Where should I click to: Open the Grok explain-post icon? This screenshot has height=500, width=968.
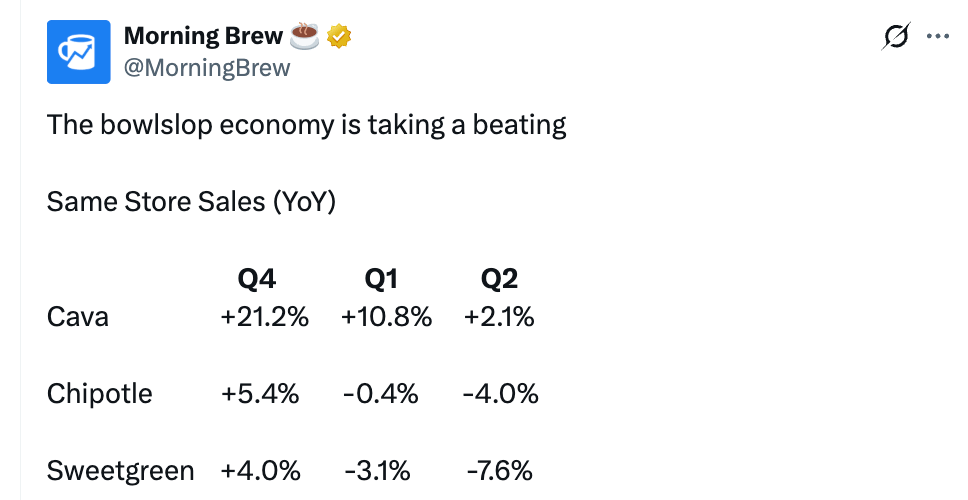pos(896,36)
